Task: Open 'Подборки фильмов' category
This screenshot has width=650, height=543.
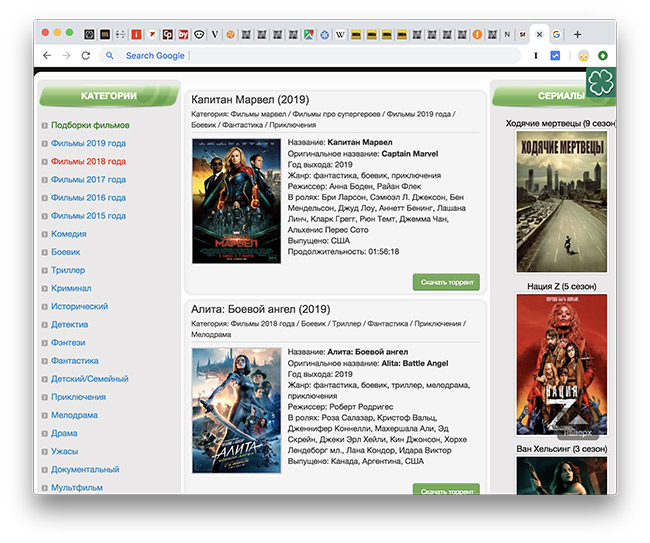Action: coord(90,125)
